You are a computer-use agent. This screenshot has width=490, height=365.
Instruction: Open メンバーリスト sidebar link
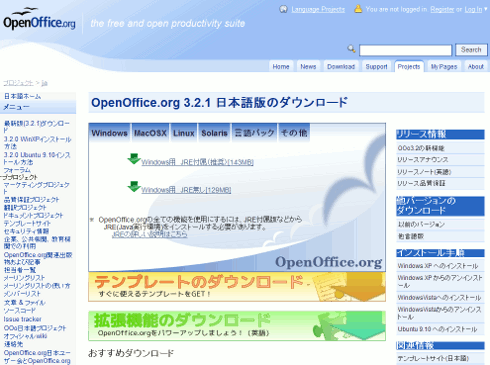(x=22, y=294)
